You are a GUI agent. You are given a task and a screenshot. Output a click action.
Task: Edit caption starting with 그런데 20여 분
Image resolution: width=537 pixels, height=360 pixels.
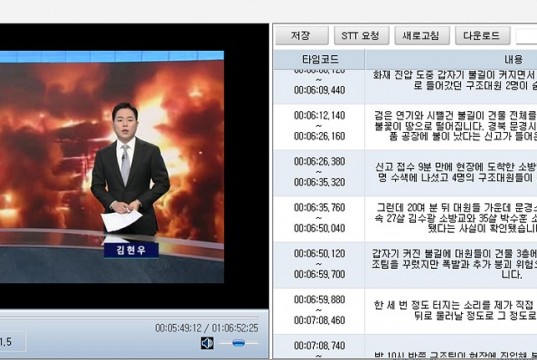[451, 218]
